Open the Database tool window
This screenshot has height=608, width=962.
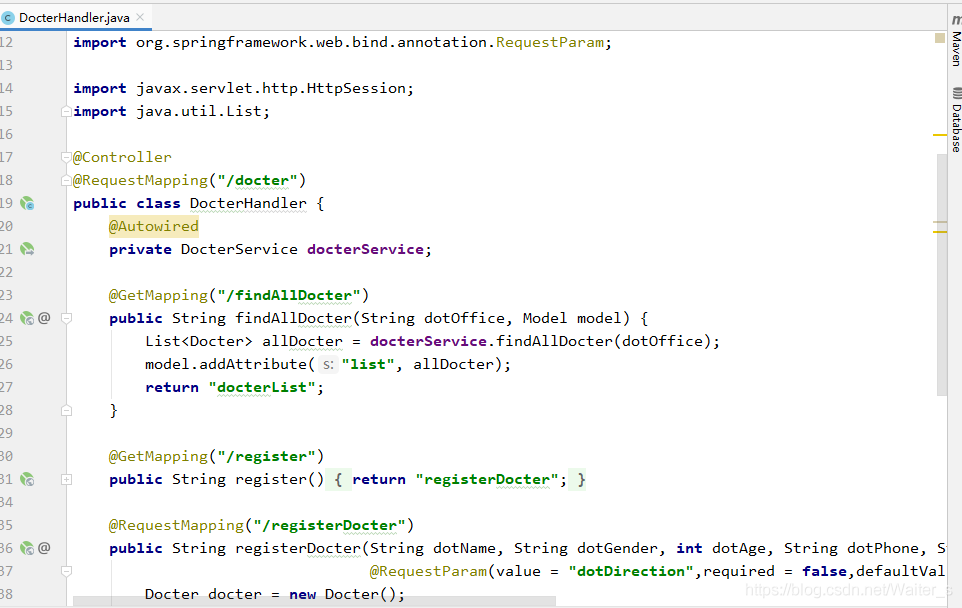tap(956, 120)
